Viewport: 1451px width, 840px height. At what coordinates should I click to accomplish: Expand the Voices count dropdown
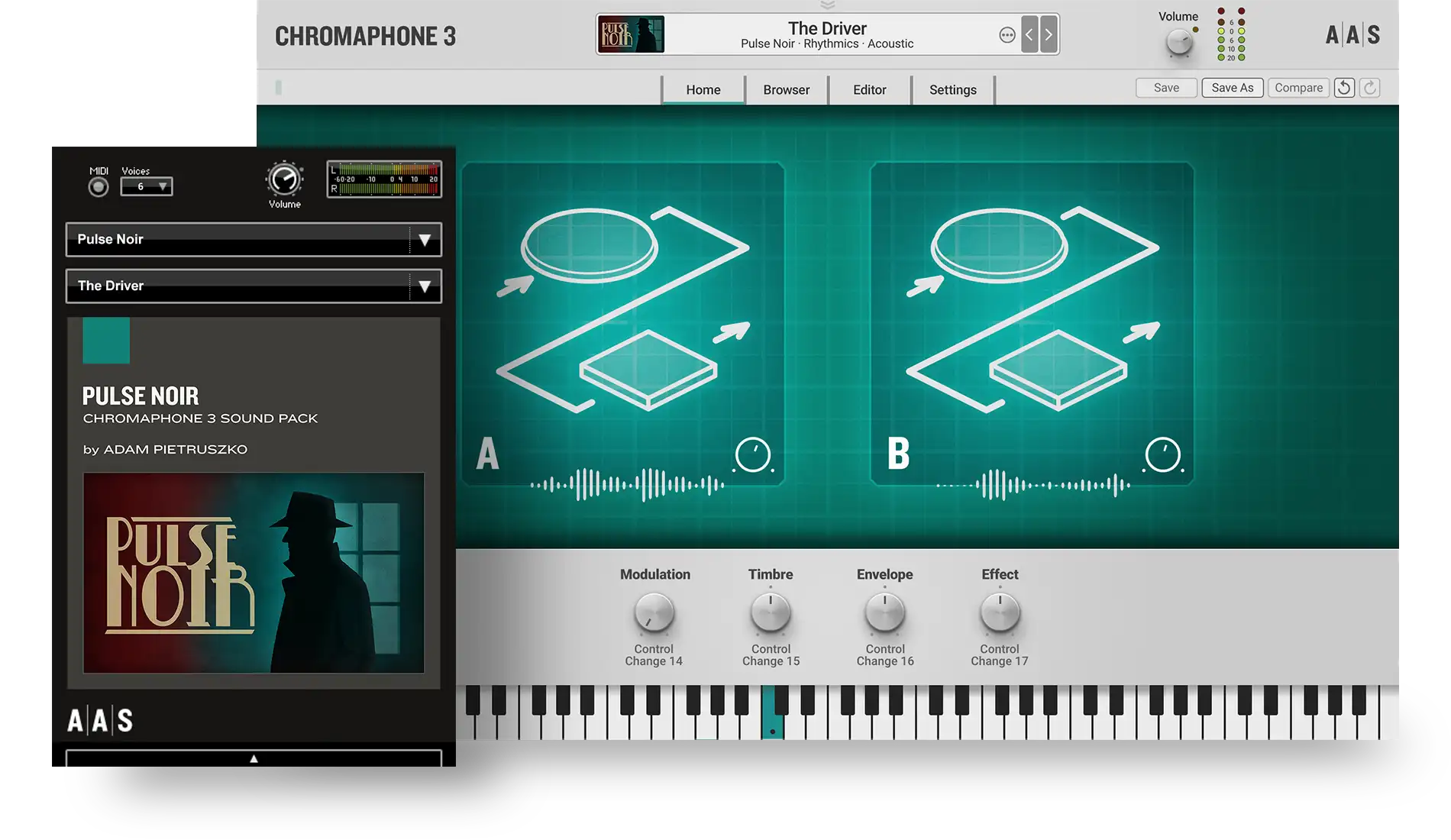(147, 186)
